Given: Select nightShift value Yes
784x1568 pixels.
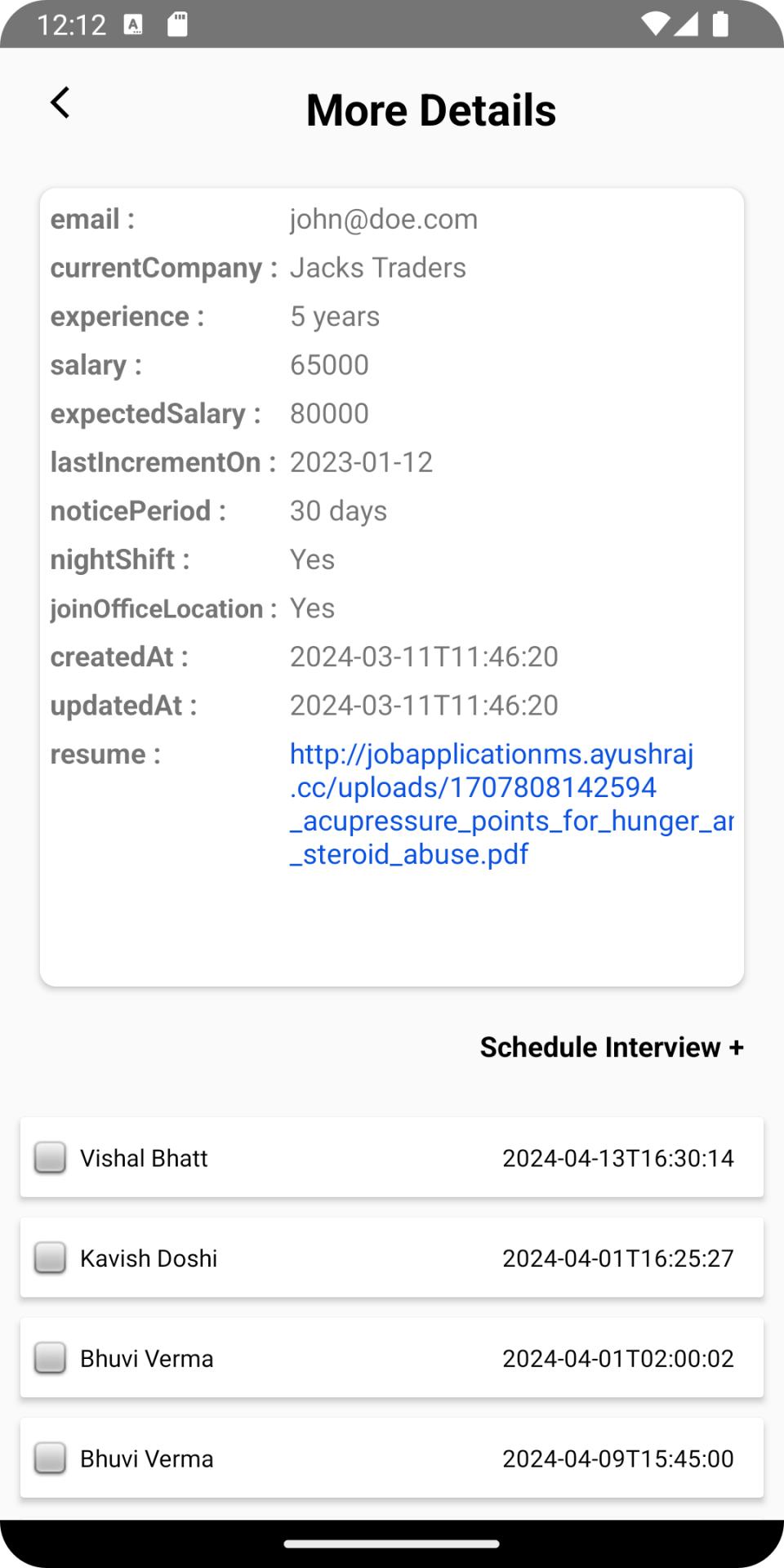Looking at the screenshot, I should click(312, 559).
